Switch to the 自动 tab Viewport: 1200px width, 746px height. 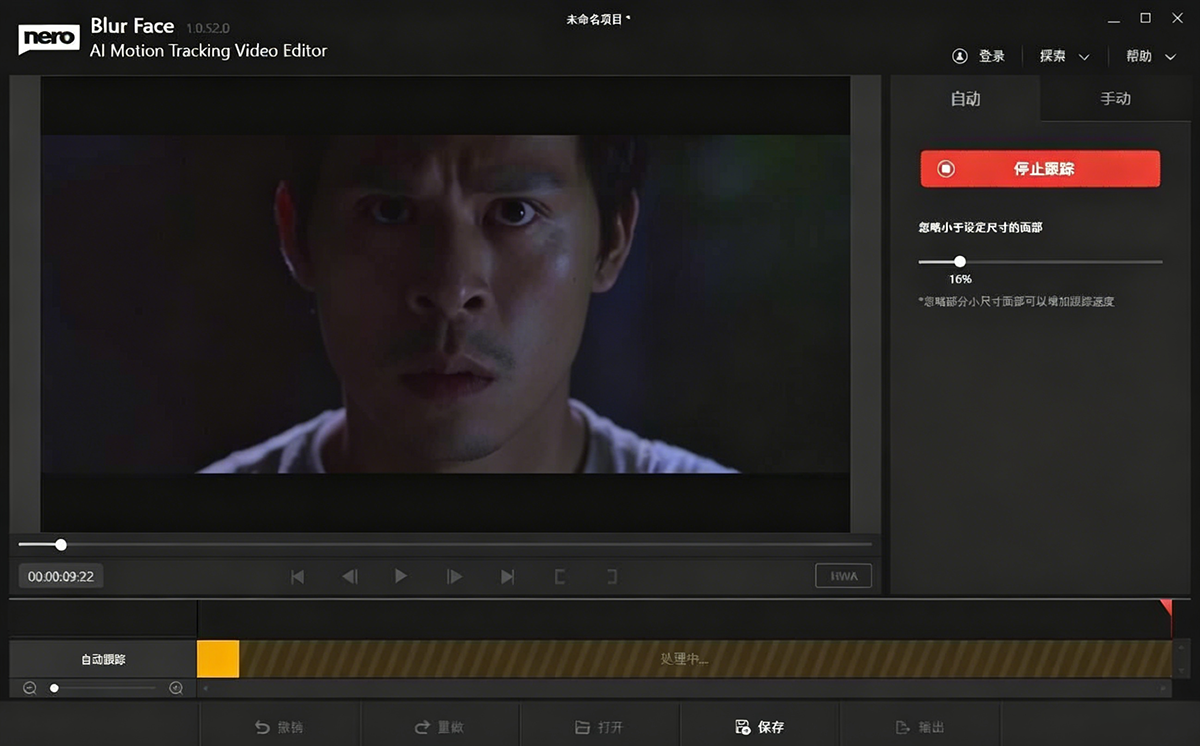965,99
